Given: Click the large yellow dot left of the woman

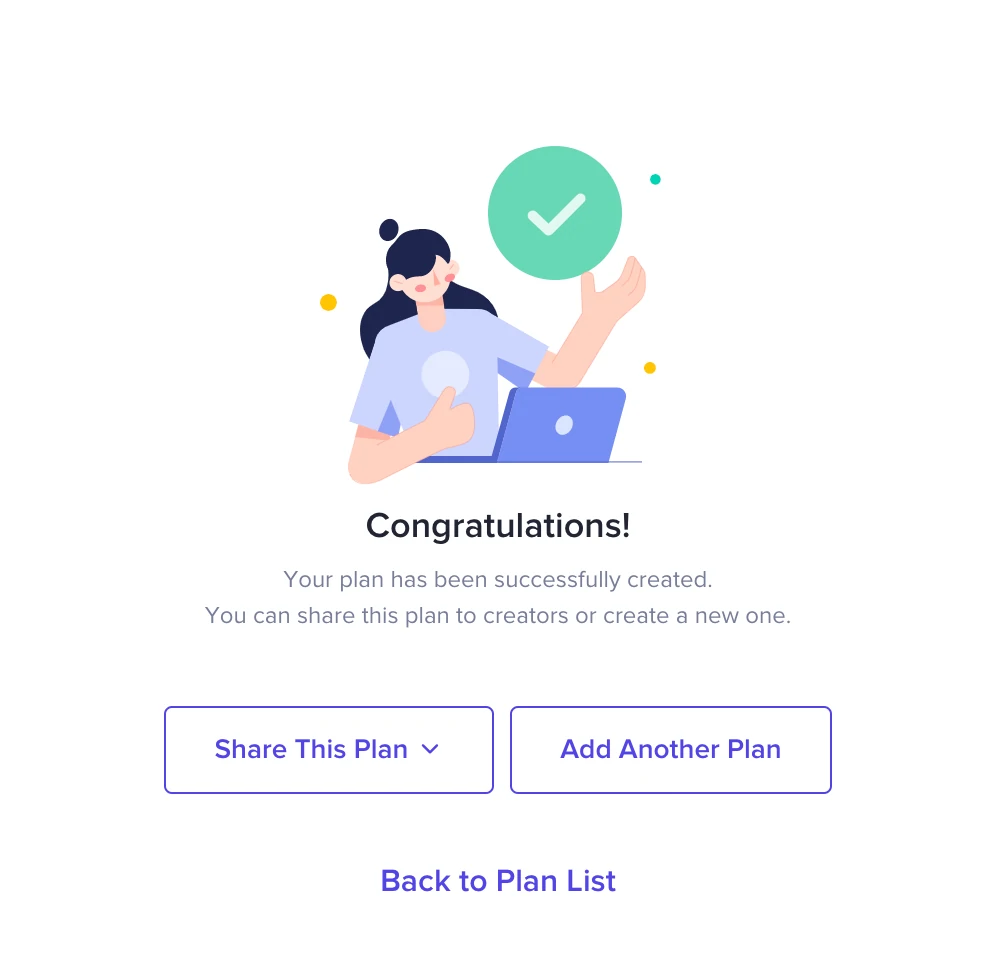Looking at the screenshot, I should click(328, 302).
